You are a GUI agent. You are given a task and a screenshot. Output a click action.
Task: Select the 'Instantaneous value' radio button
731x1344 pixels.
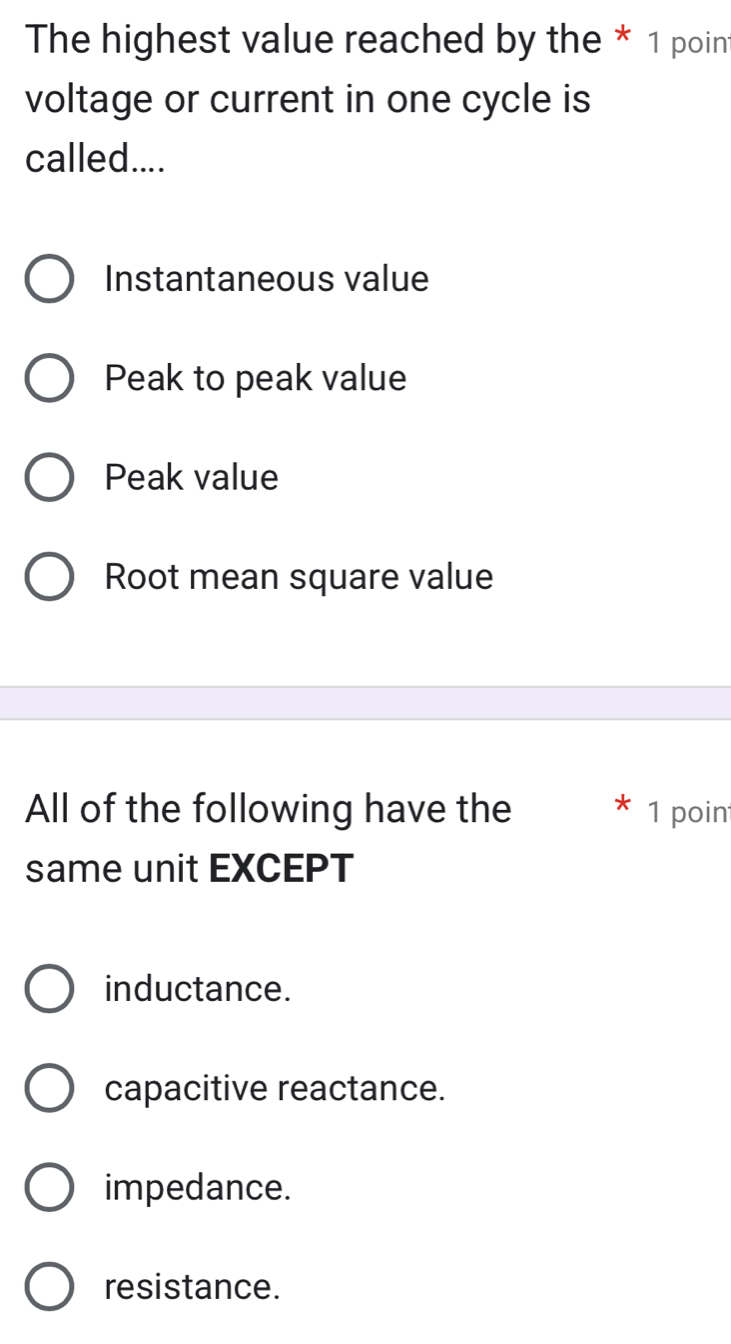[49, 280]
